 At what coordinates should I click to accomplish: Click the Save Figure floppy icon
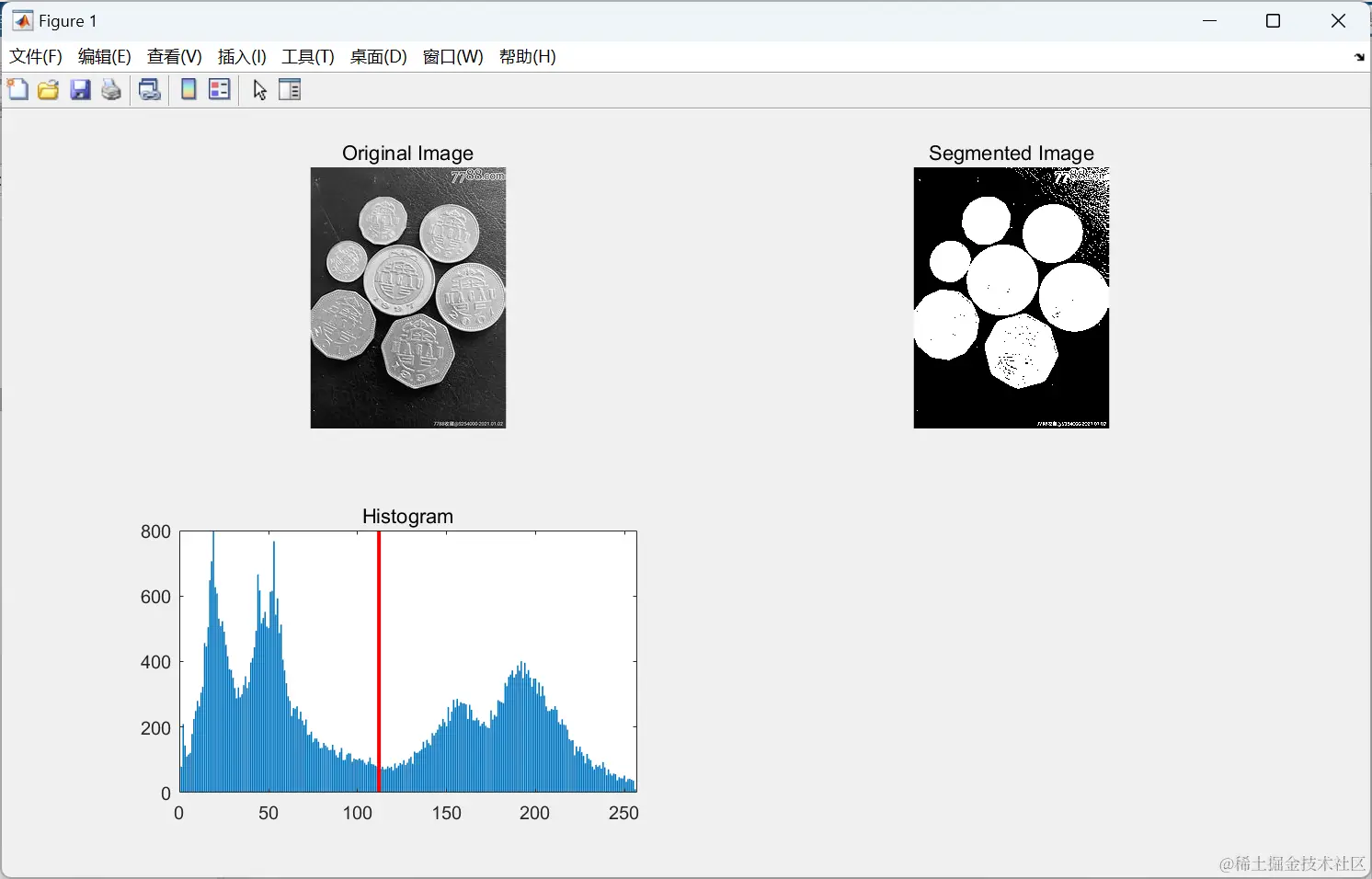click(81, 89)
